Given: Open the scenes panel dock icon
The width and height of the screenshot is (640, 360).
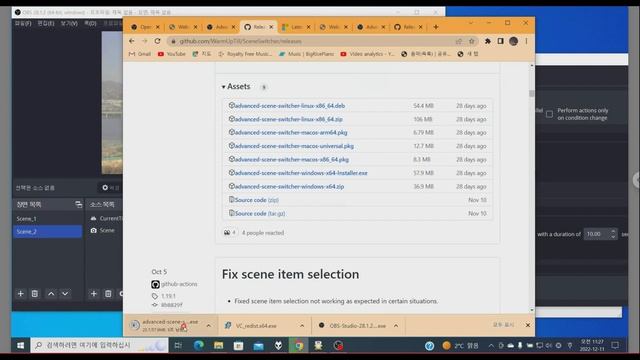Looking at the screenshot, I should pyautogui.click(x=78, y=204).
